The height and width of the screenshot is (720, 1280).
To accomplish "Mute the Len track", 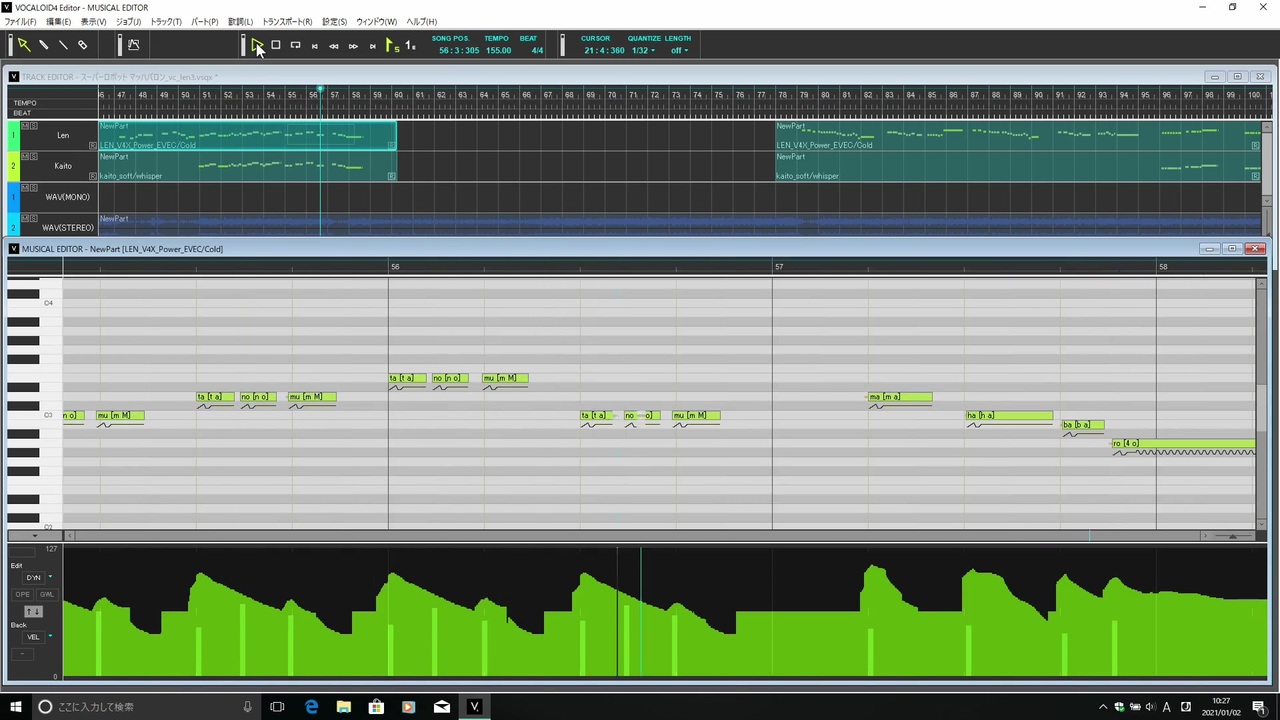I will tap(24, 126).
